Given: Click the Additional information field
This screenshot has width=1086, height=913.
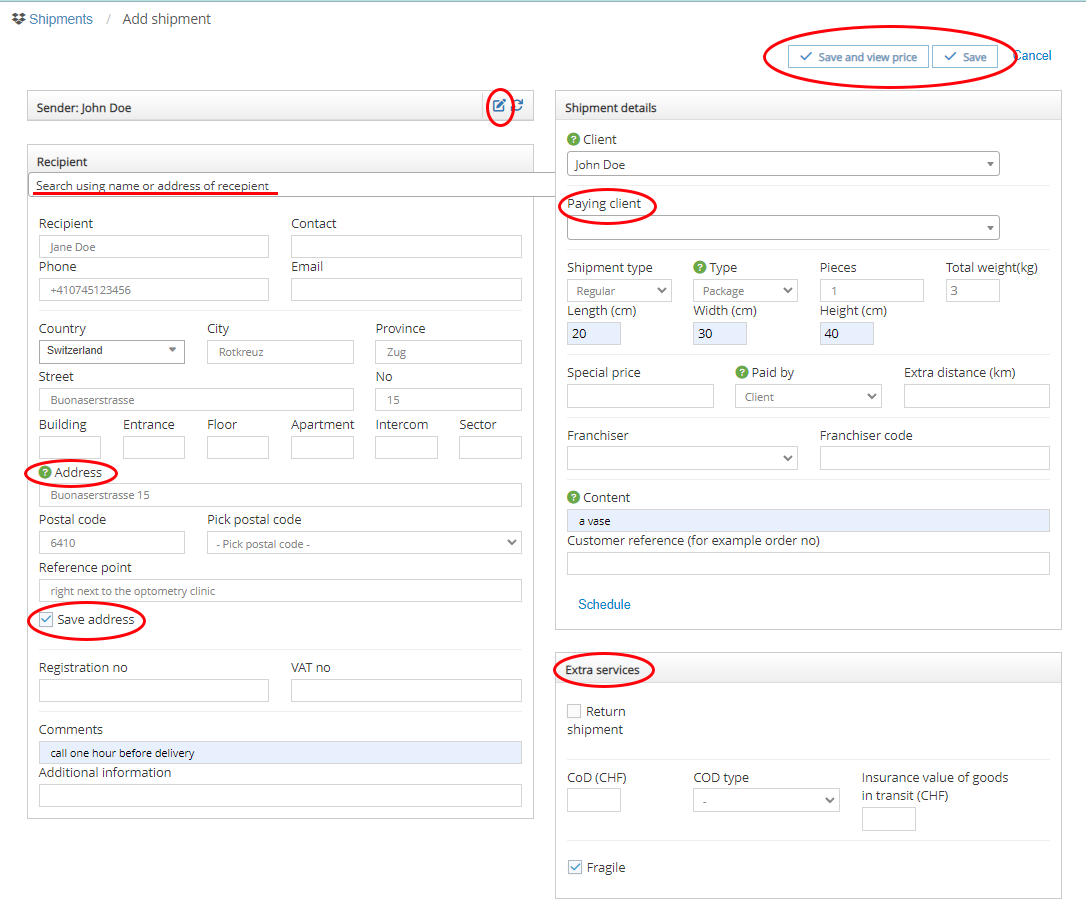Looking at the screenshot, I should coord(280,796).
